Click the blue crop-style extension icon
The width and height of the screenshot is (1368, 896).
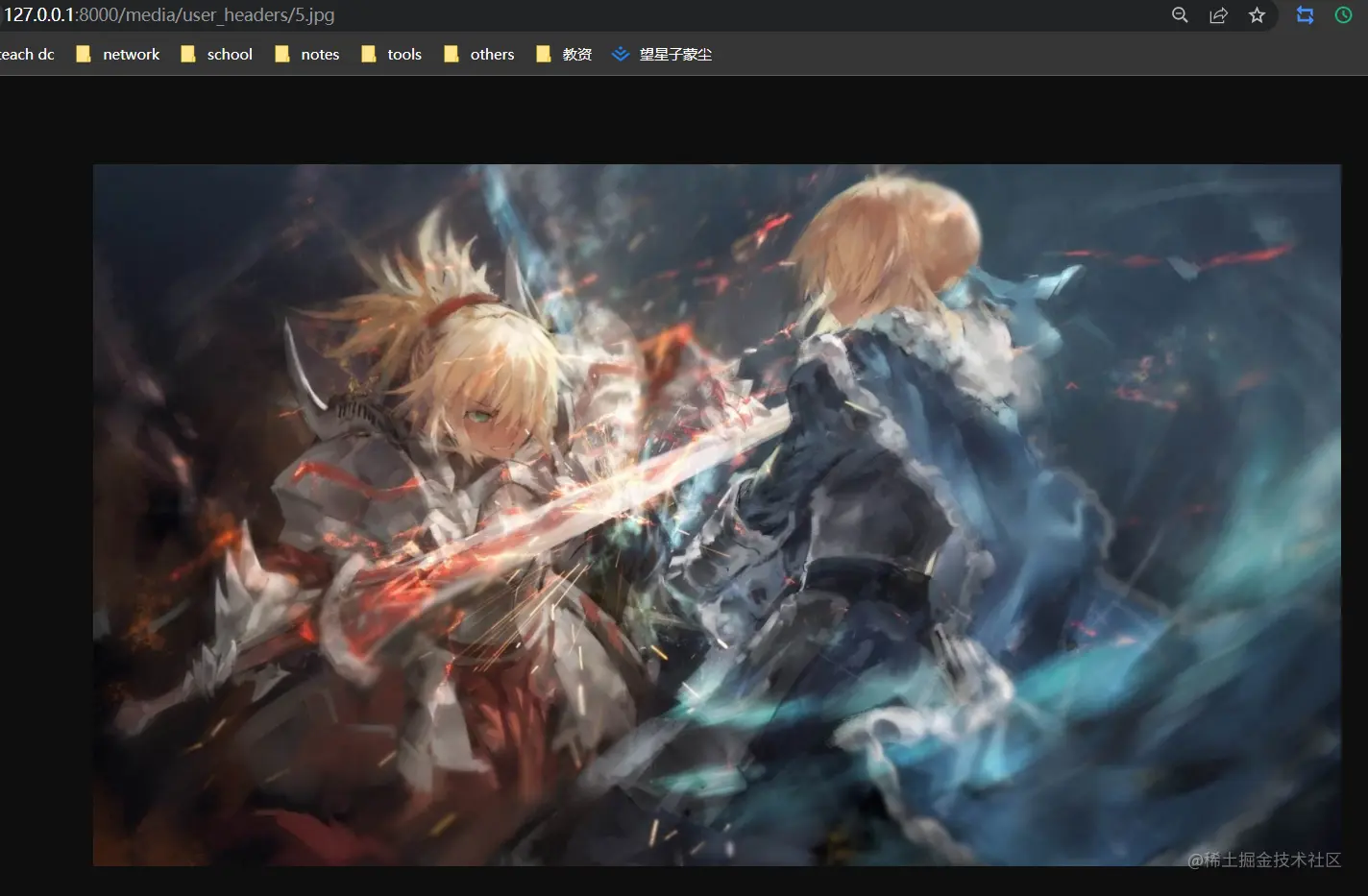pyautogui.click(x=1305, y=15)
